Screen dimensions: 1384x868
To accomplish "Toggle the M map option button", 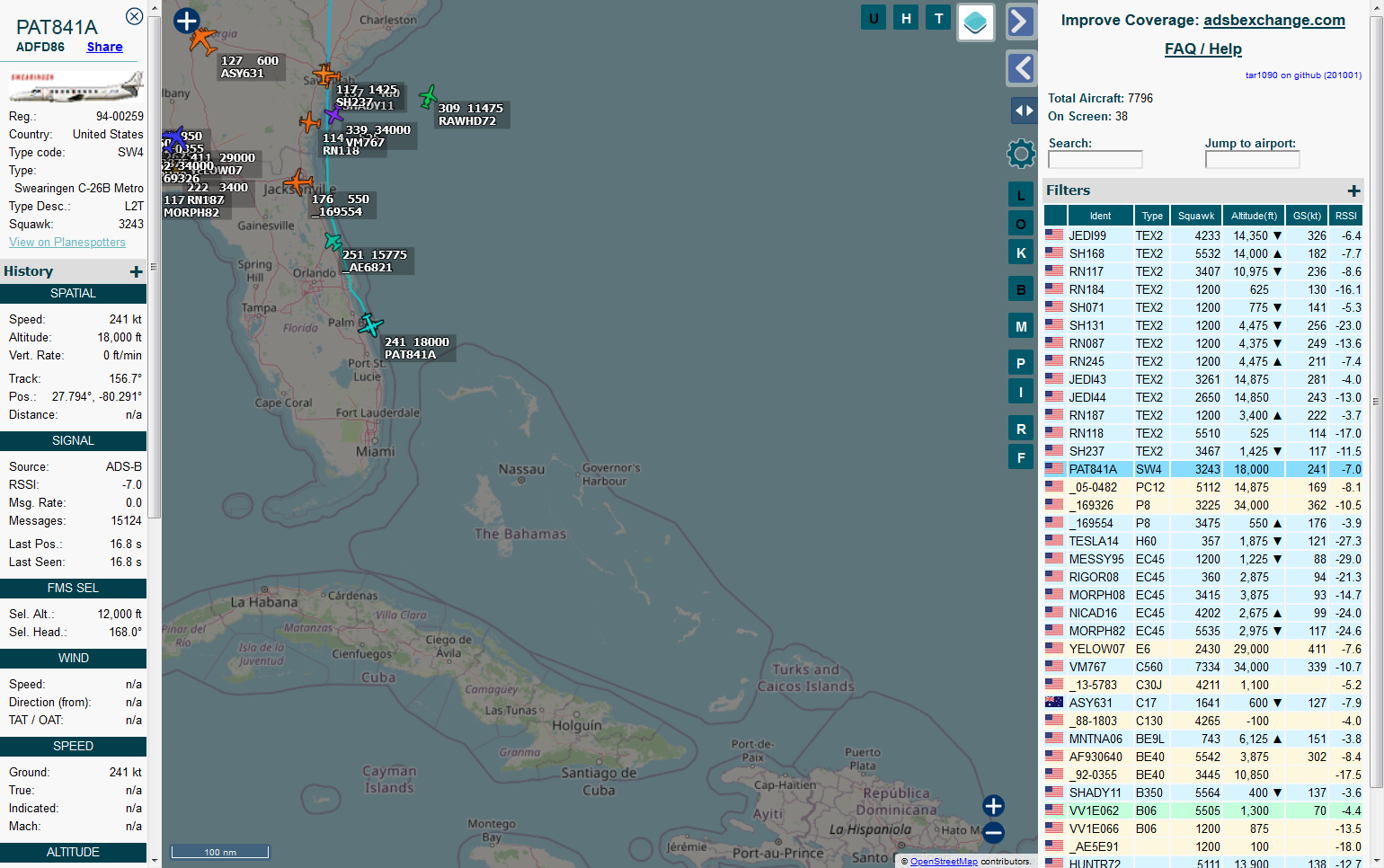I will coord(1020,326).
